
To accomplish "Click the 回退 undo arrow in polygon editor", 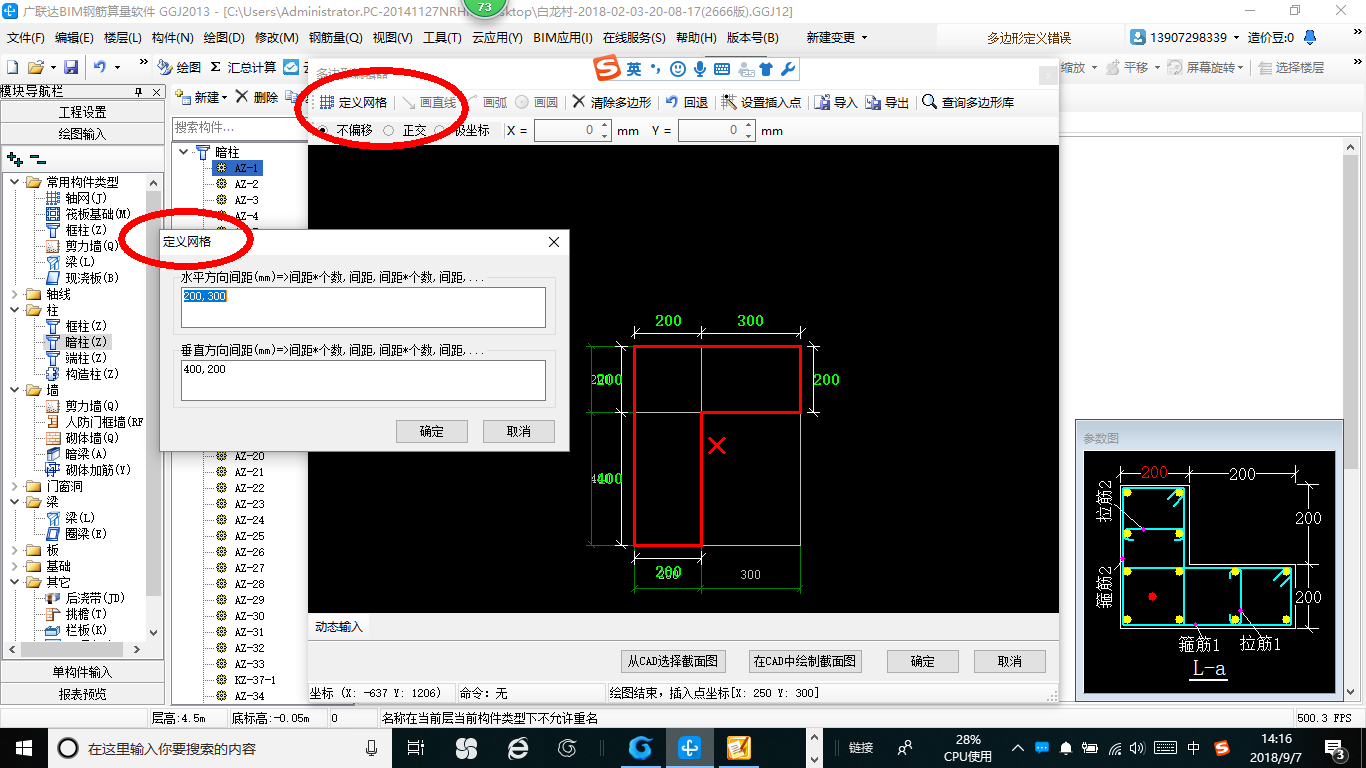I will tap(687, 102).
